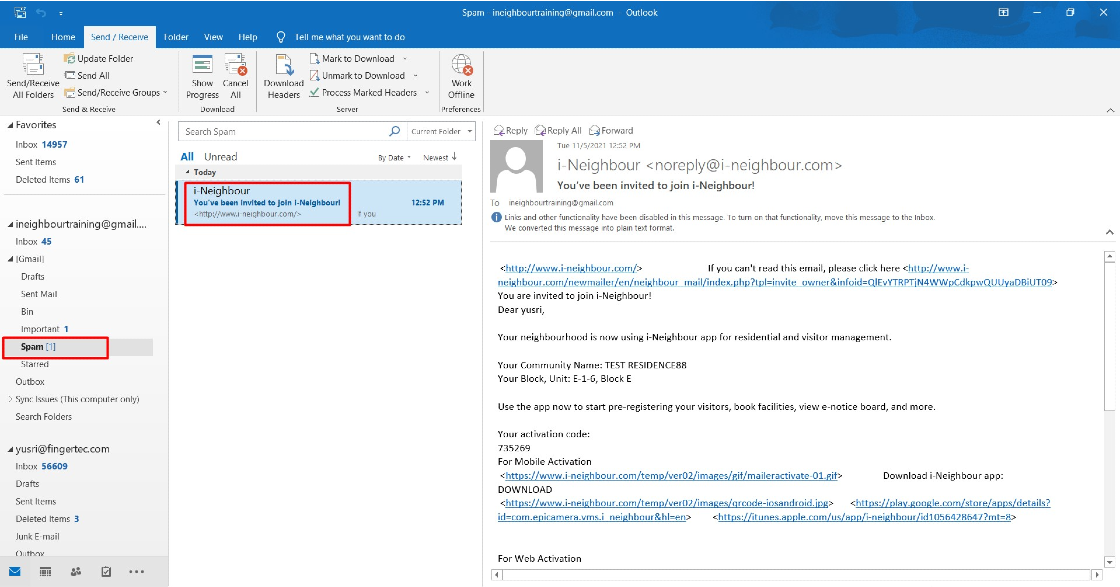
Task: Open the Sent Mail folder
Action: pos(39,294)
